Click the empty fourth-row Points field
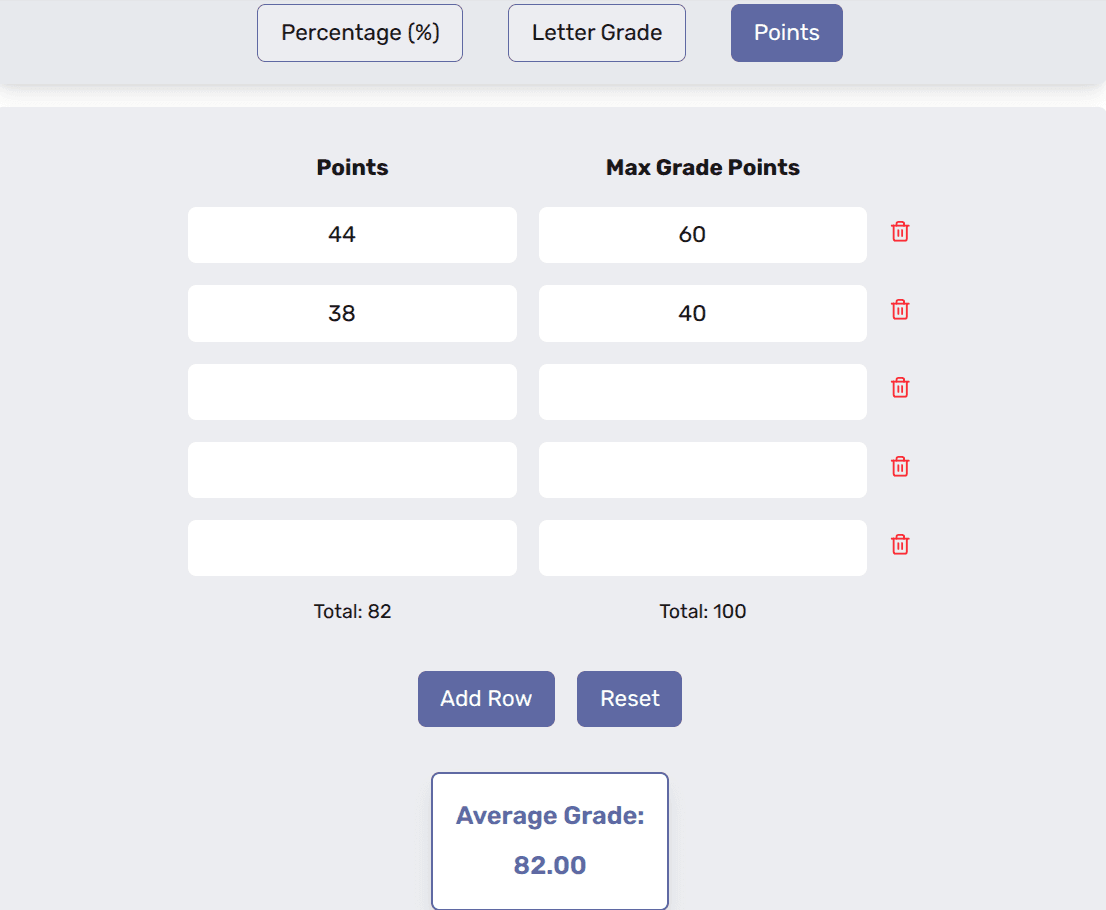The image size is (1106, 910). (352, 469)
